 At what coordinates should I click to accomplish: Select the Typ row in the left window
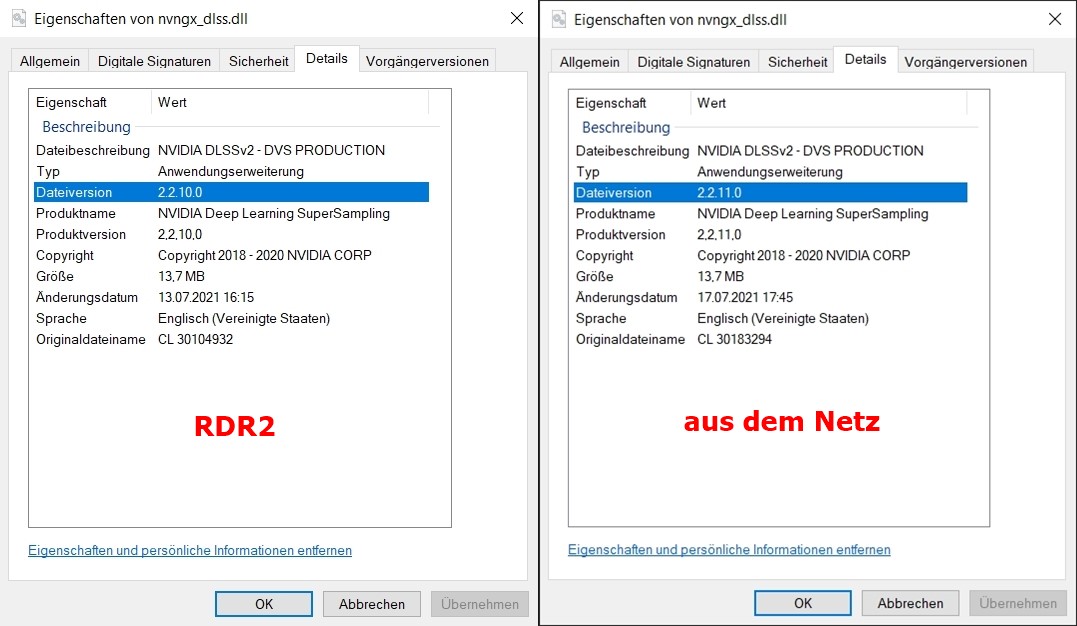point(231,171)
